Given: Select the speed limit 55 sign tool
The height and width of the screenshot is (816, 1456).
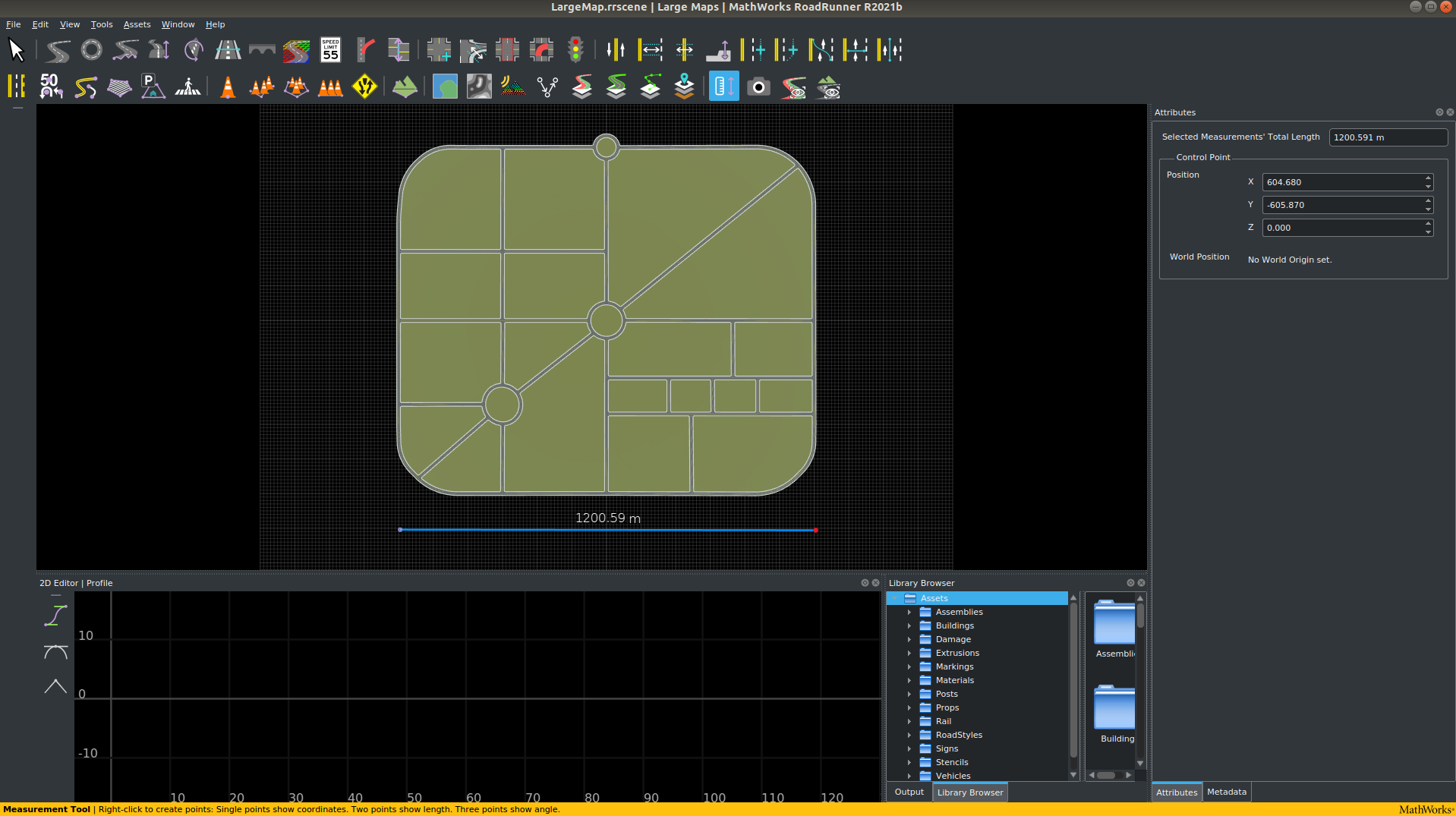Looking at the screenshot, I should coord(330,50).
